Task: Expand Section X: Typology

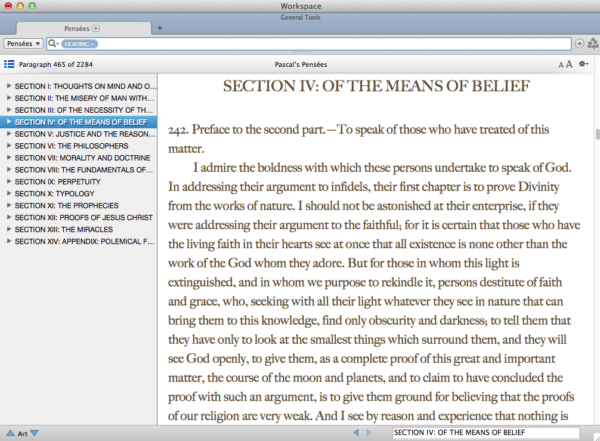Action: pyautogui.click(x=9, y=193)
